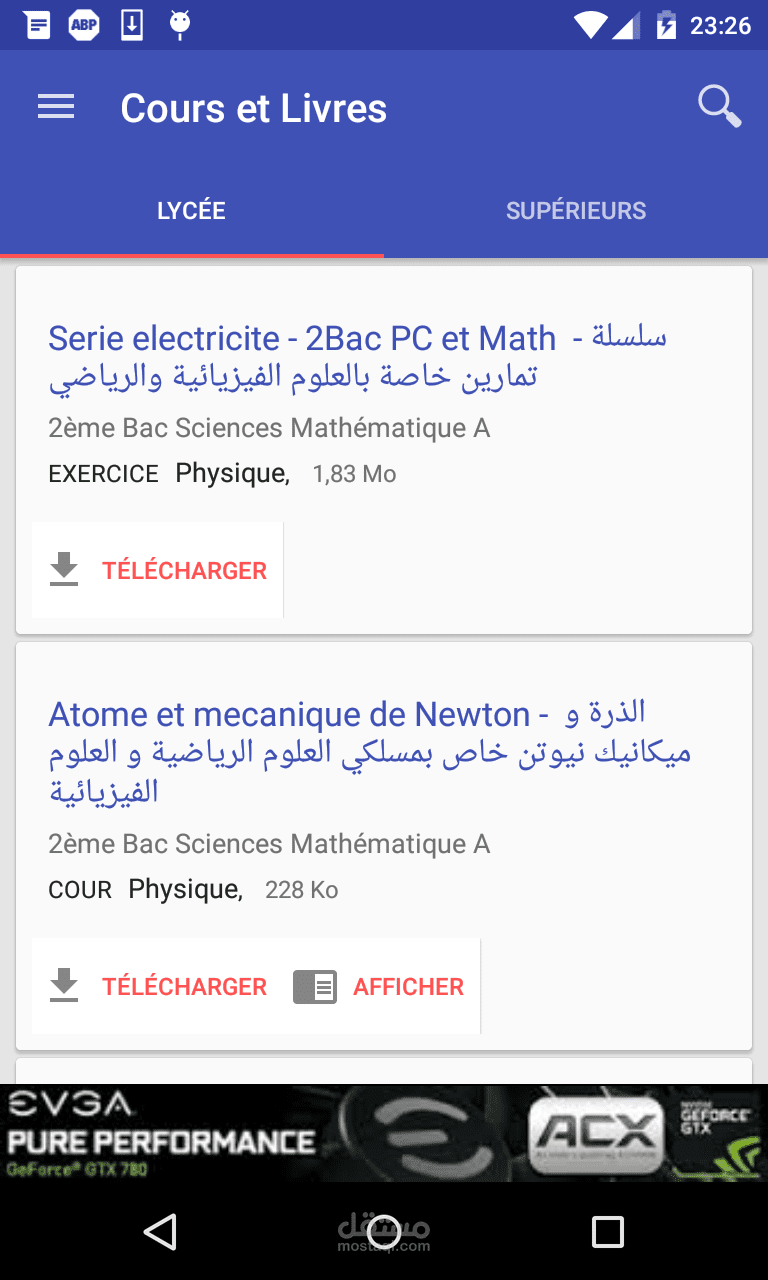Image resolution: width=768 pixels, height=1280 pixels.
Task: Click download arrow icon for Serie electricite
Action: point(64,570)
